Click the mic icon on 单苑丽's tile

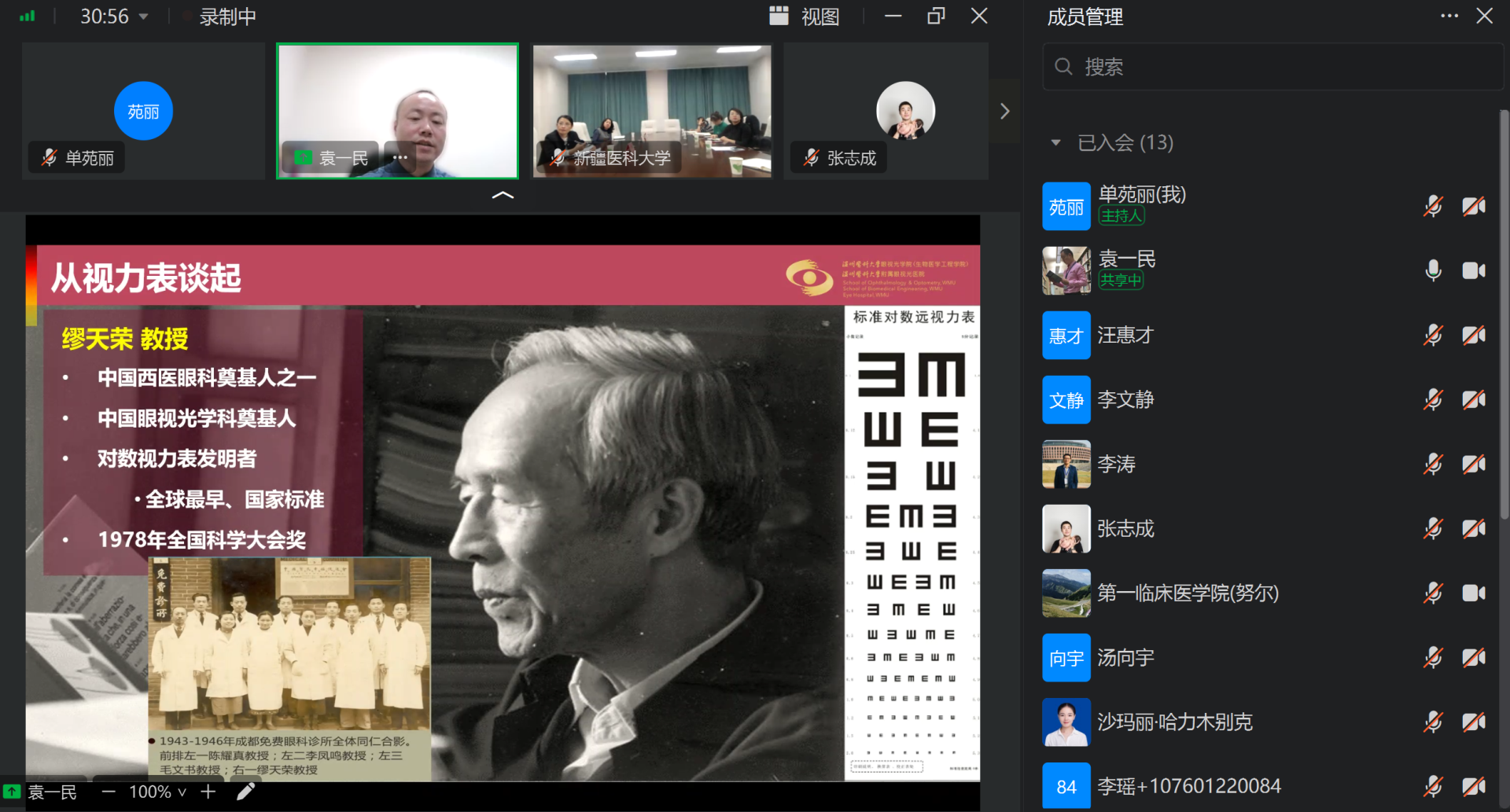(x=49, y=157)
